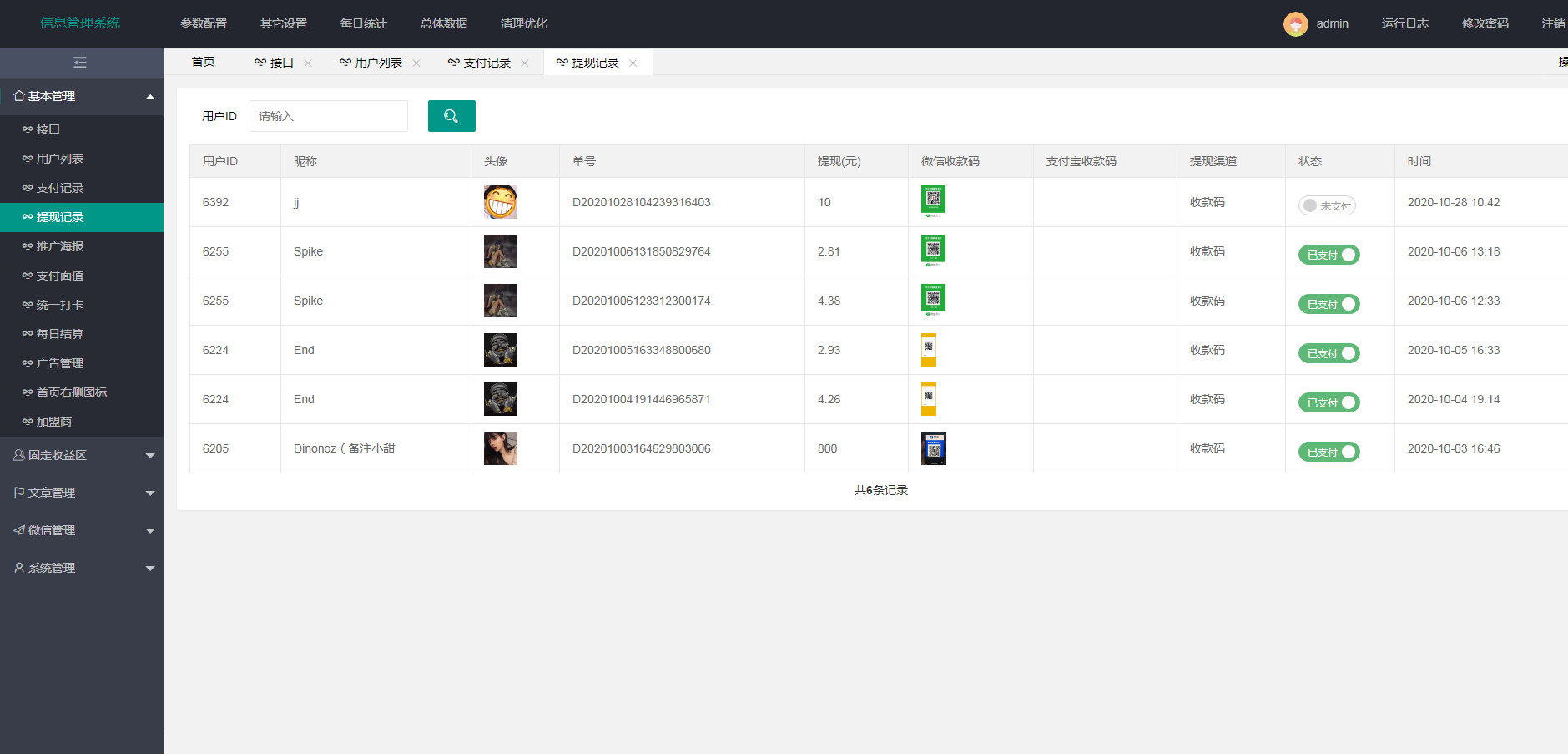Image resolution: width=1568 pixels, height=754 pixels.
Task: View WeChat QR code for withdrawal 4.38
Action: click(x=933, y=301)
